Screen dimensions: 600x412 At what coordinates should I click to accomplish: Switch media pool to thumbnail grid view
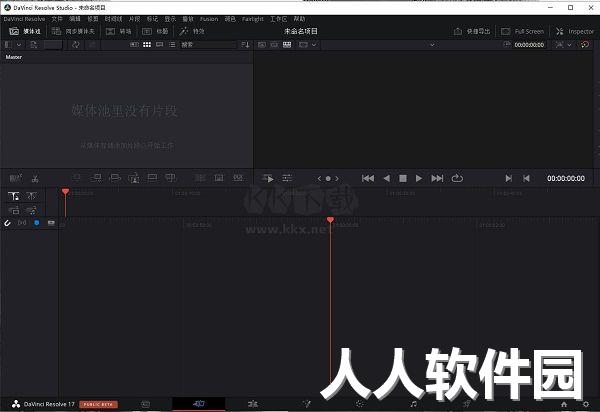pos(147,45)
